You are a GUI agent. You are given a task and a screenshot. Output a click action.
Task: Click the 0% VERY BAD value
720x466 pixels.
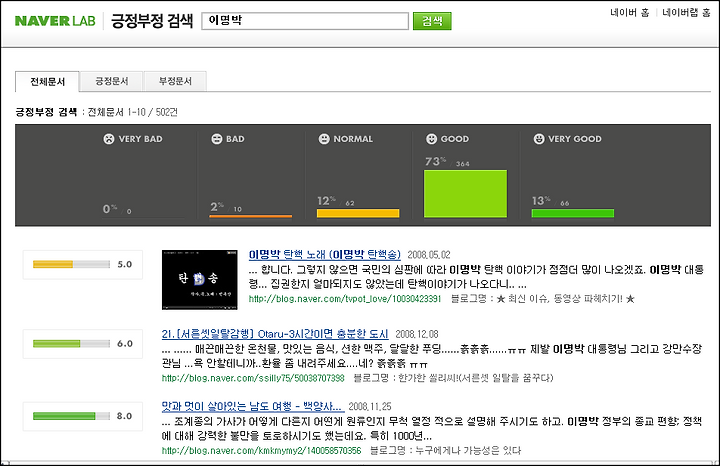point(110,209)
